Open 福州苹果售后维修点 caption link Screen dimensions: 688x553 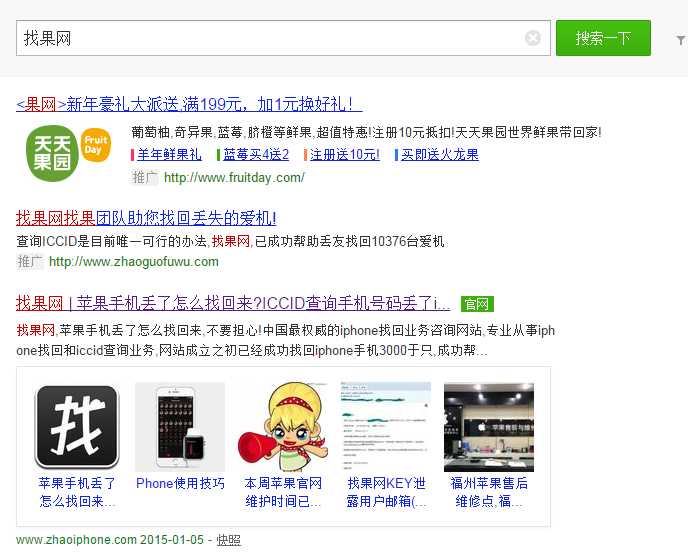tap(489, 492)
